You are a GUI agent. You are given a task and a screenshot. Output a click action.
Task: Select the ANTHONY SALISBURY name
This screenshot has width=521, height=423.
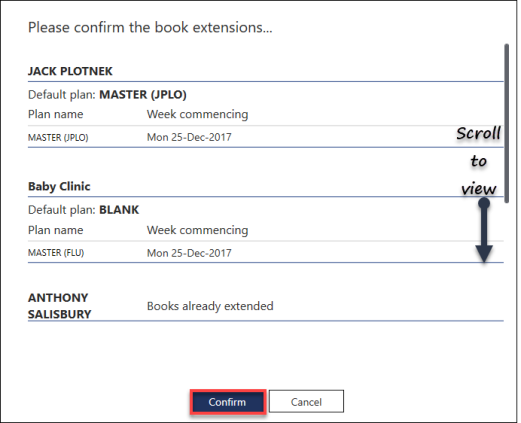pyautogui.click(x=60, y=306)
